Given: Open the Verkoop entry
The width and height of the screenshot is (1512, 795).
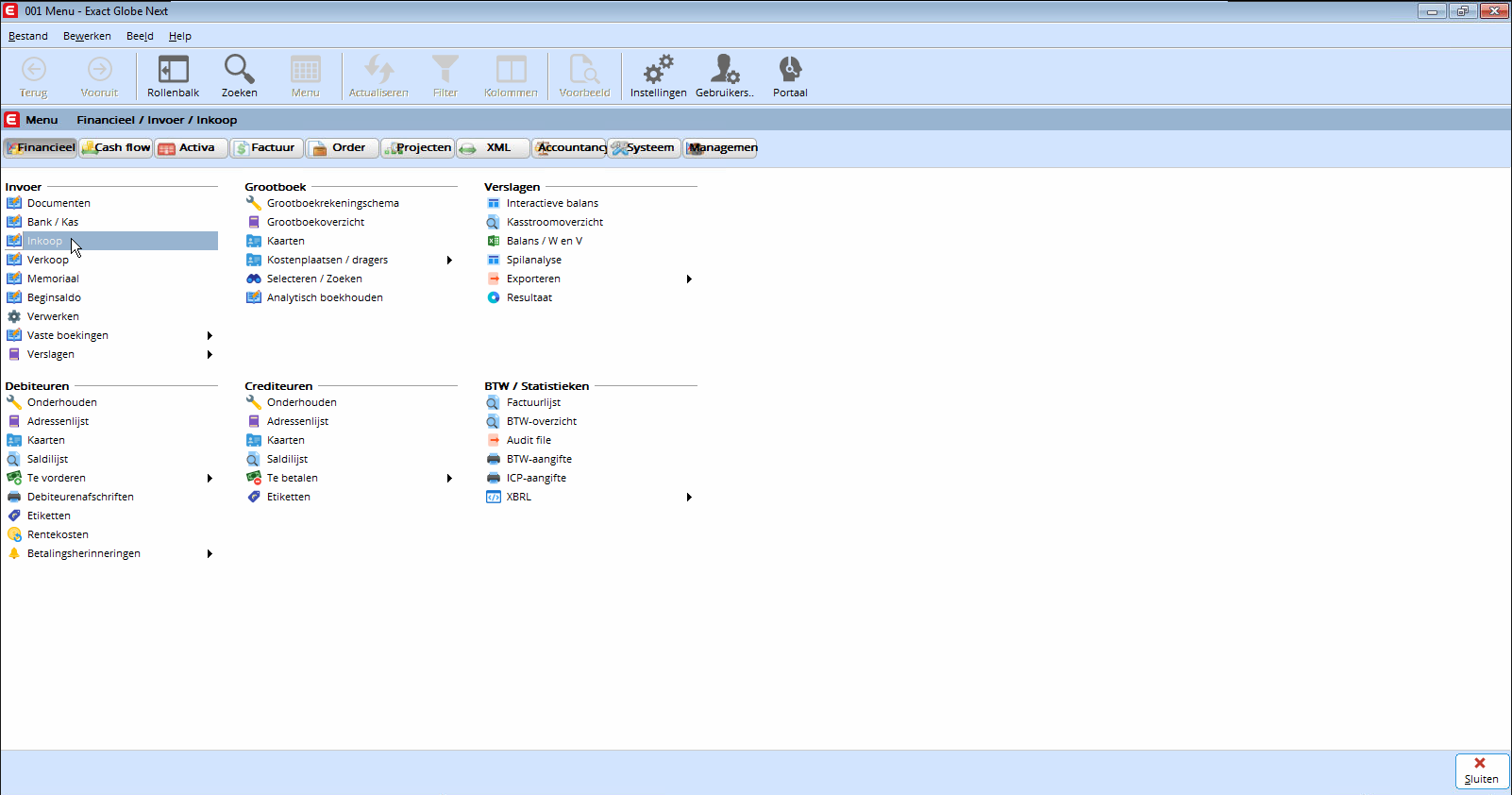Looking at the screenshot, I should [47, 260].
